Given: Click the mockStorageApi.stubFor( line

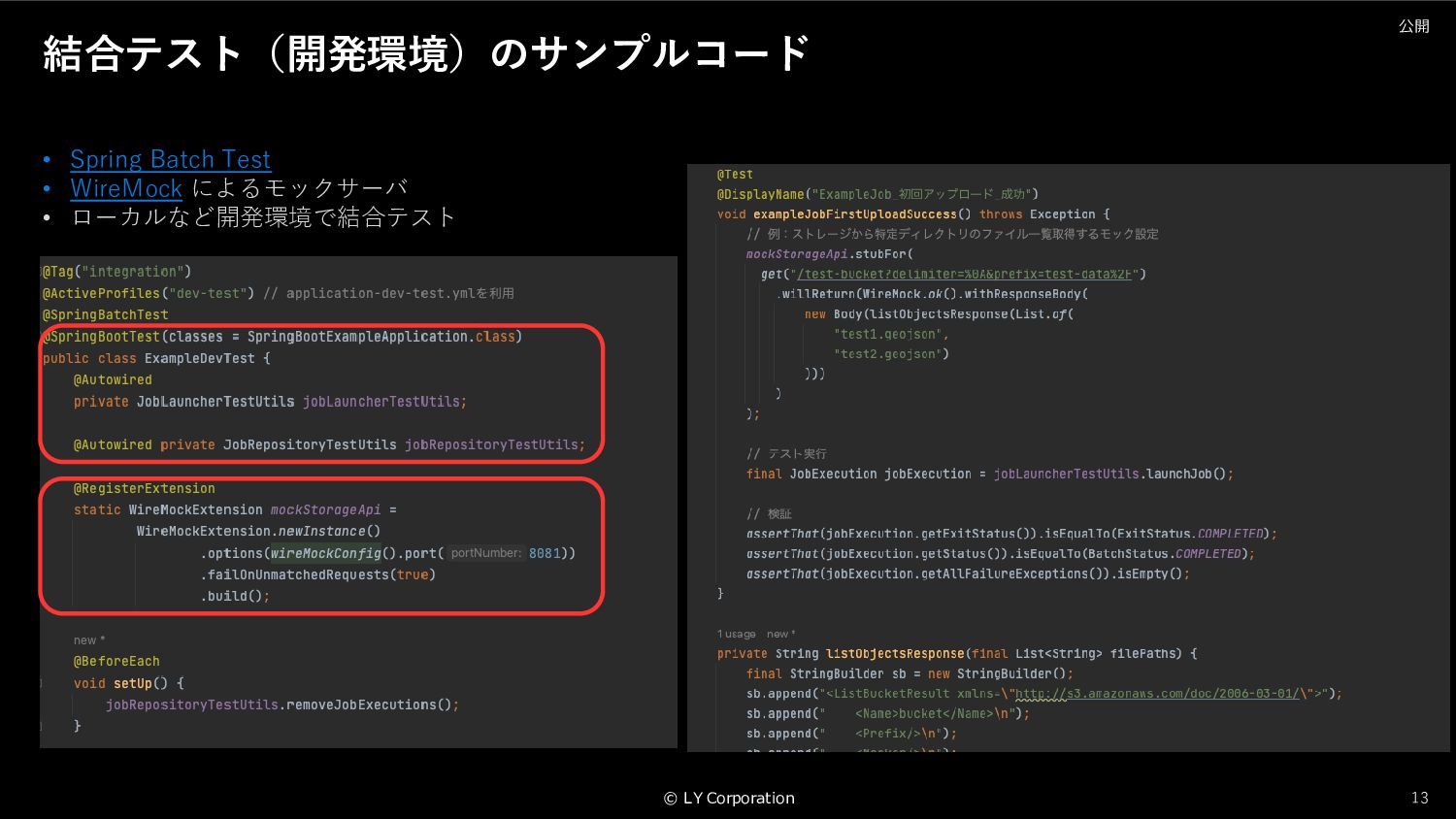Looking at the screenshot, I should pos(830,254).
